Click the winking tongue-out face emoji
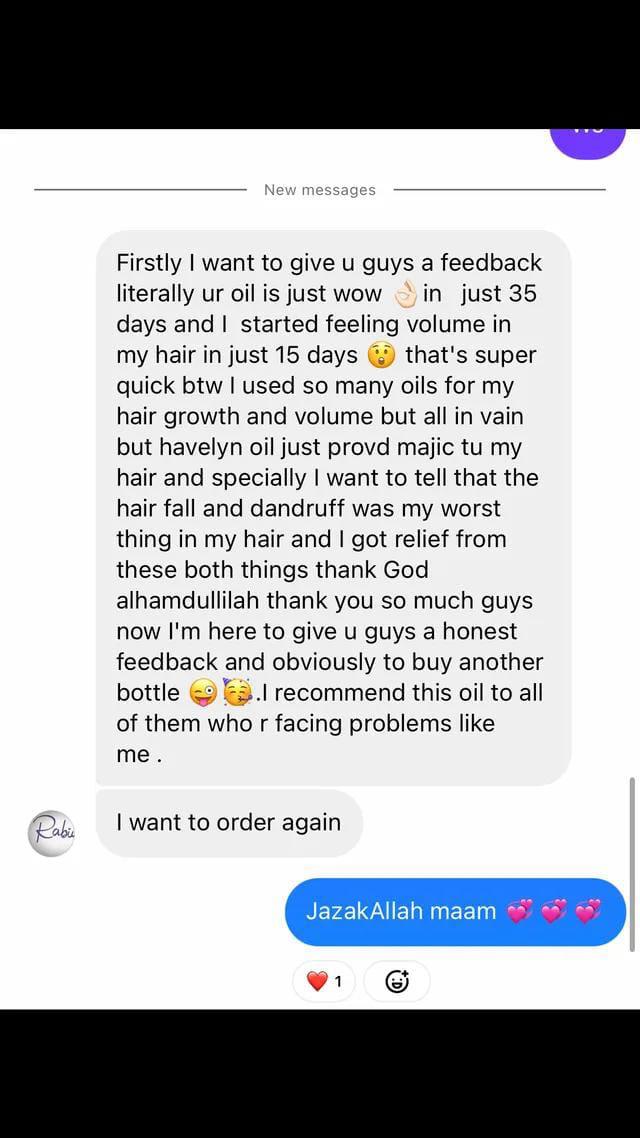The height and width of the screenshot is (1138, 640). click(x=202, y=693)
